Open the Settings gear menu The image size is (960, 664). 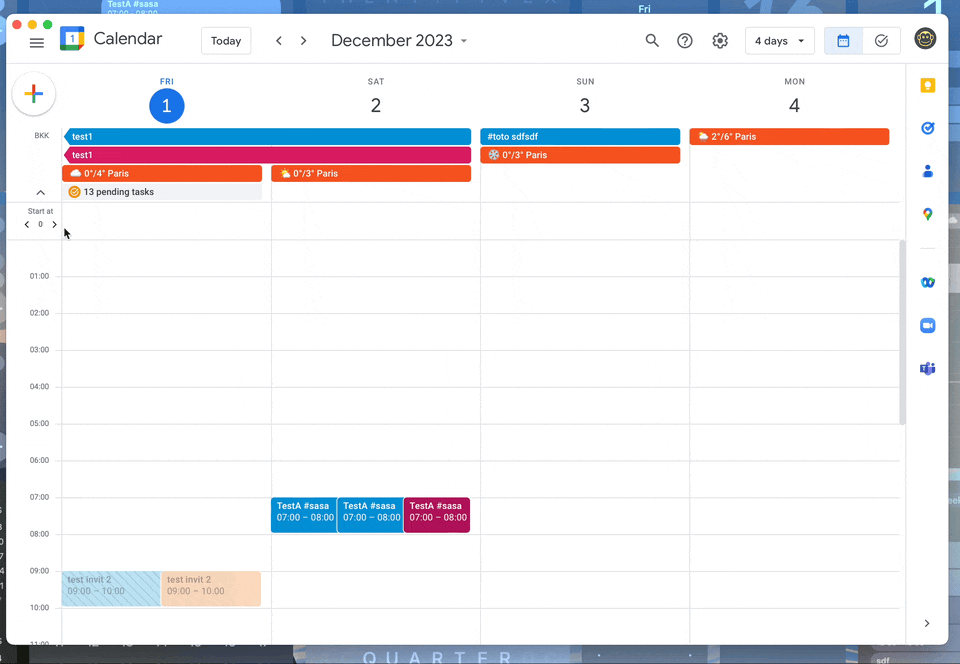(720, 41)
